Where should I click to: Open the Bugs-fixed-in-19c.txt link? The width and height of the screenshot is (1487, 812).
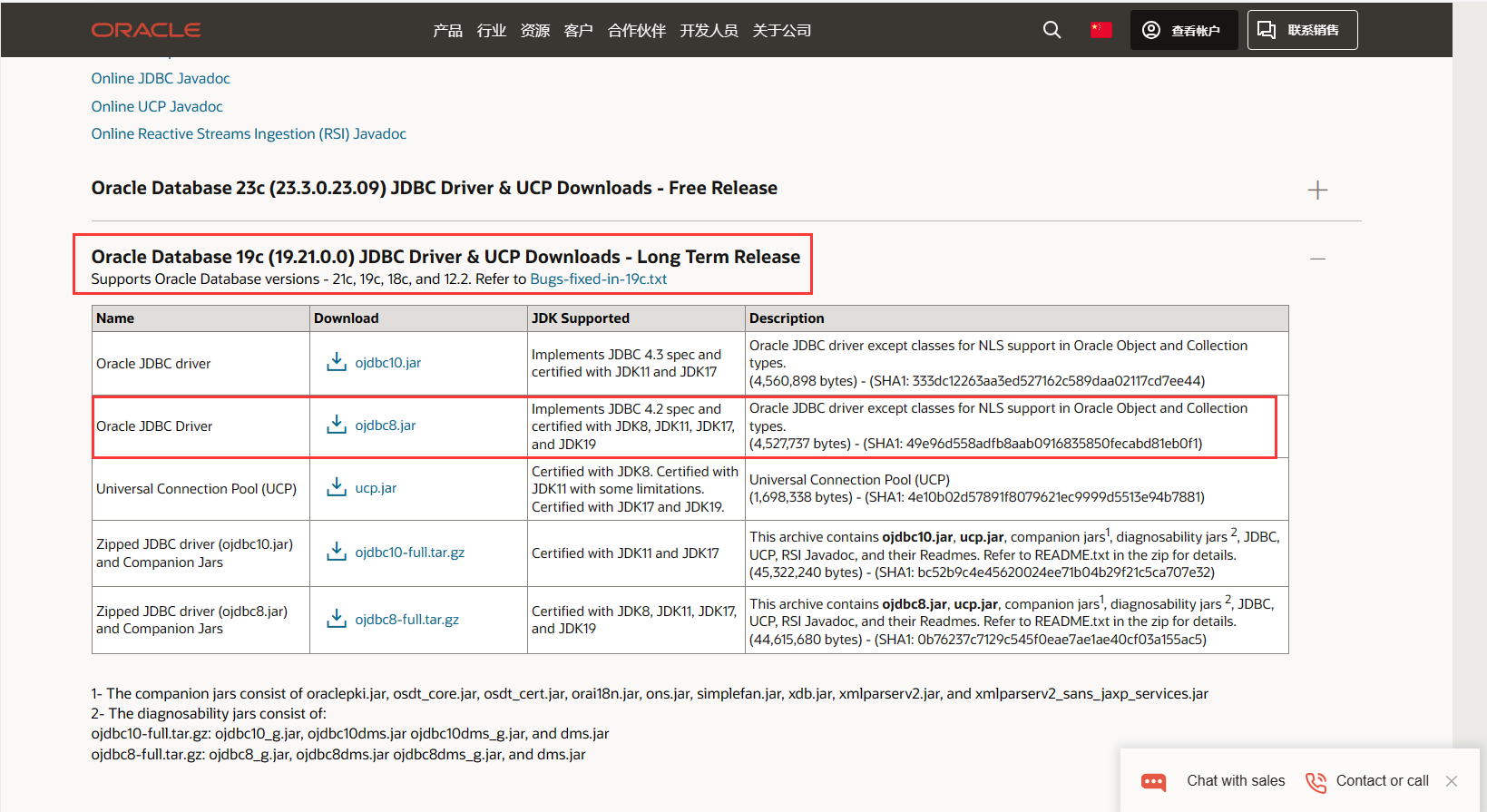click(598, 279)
